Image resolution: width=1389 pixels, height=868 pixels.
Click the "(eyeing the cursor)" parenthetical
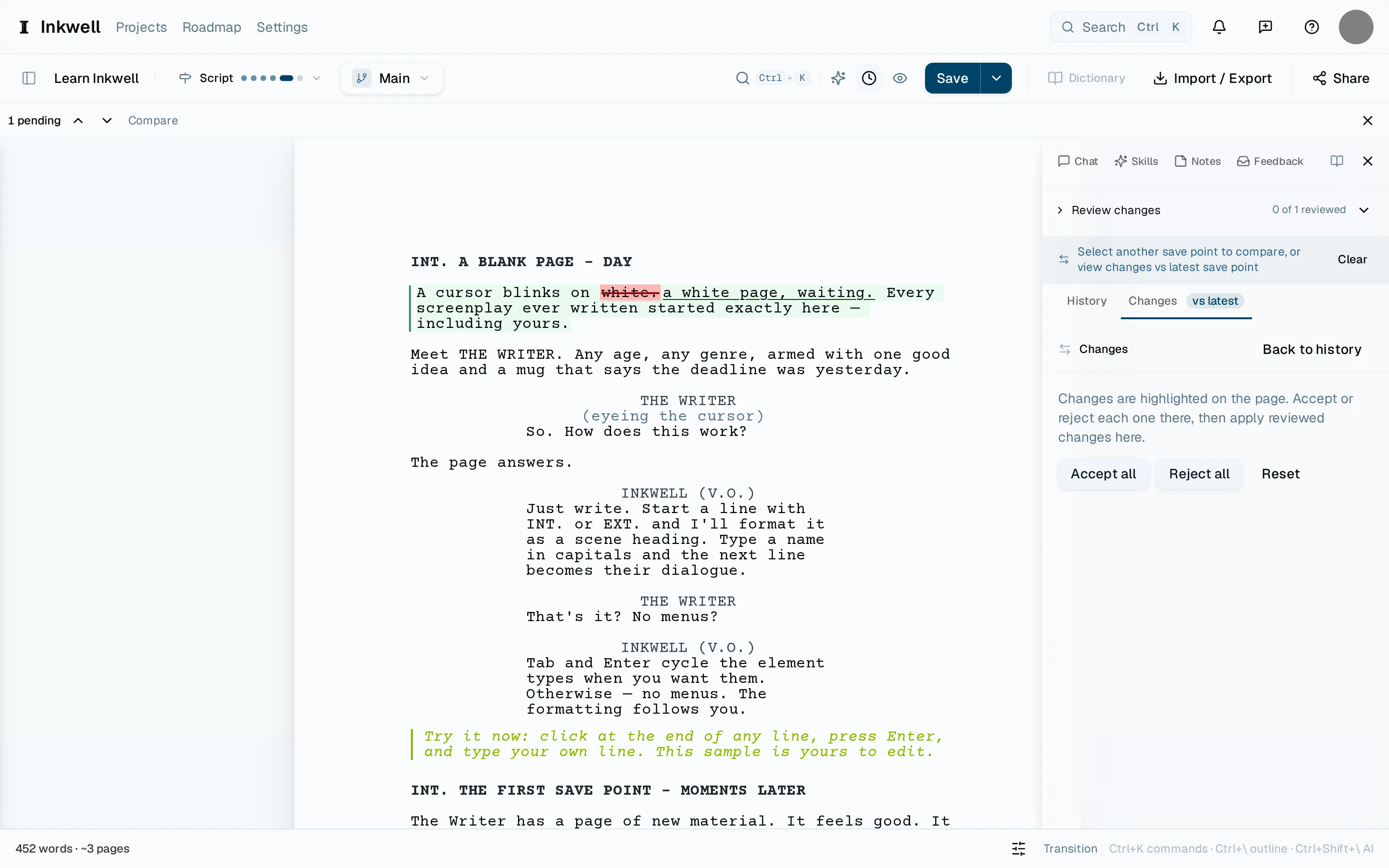pyautogui.click(x=673, y=416)
